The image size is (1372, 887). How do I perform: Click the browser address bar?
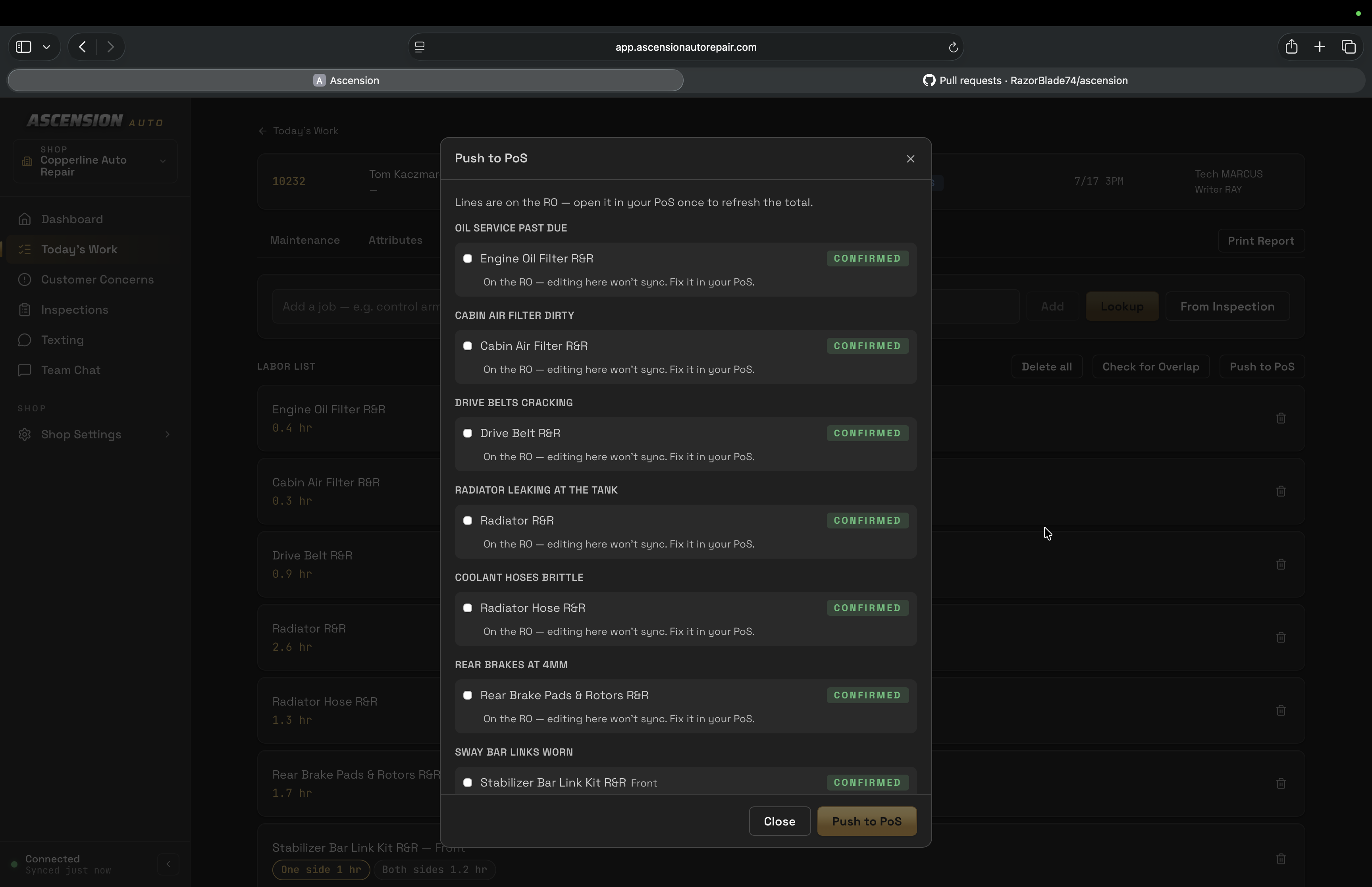click(x=686, y=47)
